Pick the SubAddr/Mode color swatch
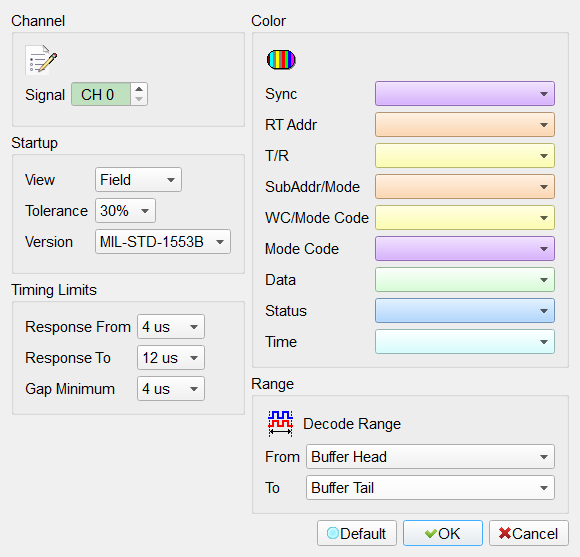The image size is (580, 557). (465, 187)
